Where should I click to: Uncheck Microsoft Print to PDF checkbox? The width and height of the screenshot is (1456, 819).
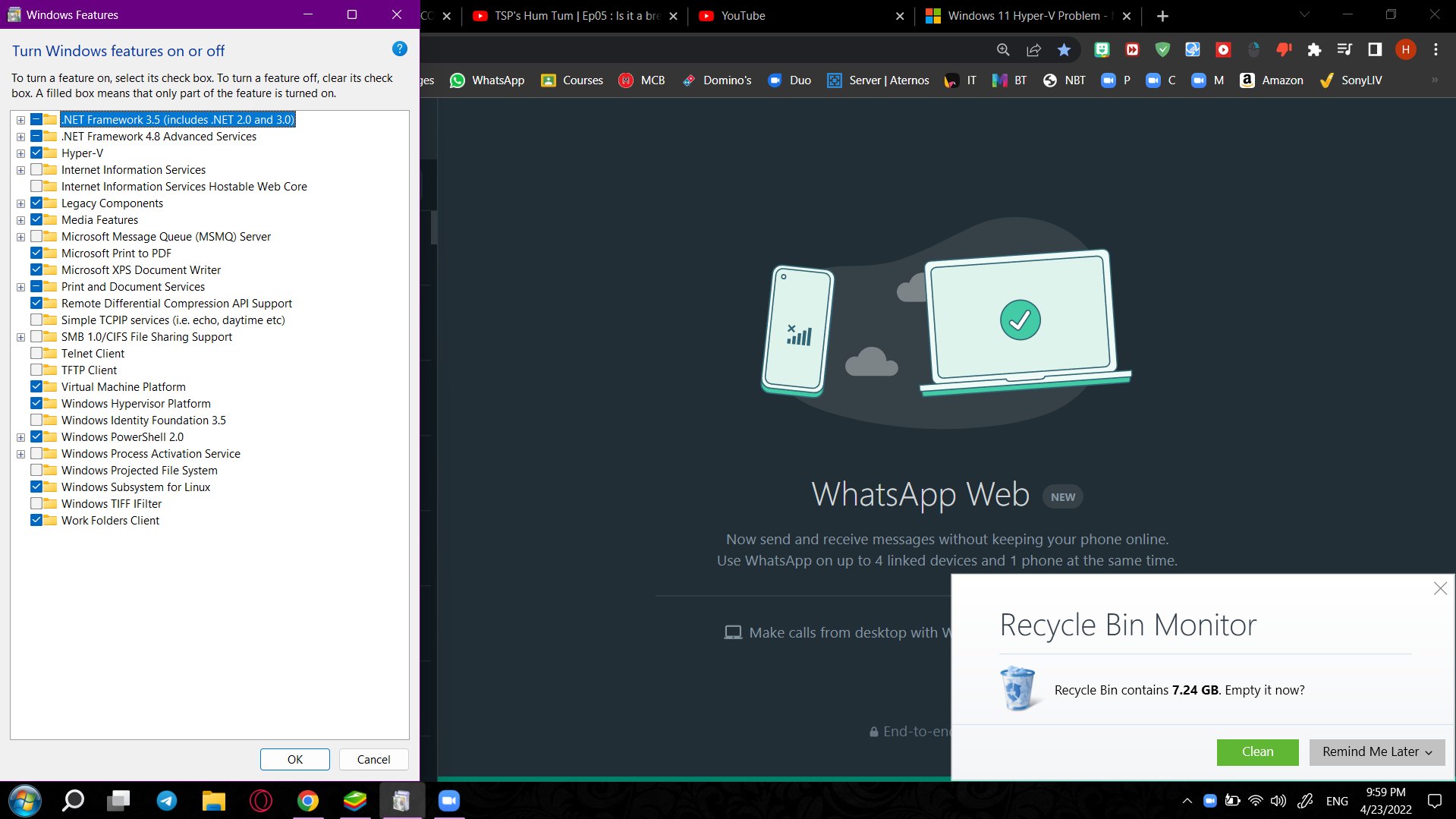(36, 253)
